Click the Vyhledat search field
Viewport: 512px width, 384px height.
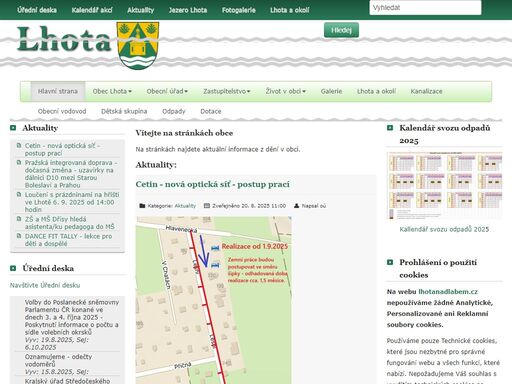(425, 8)
